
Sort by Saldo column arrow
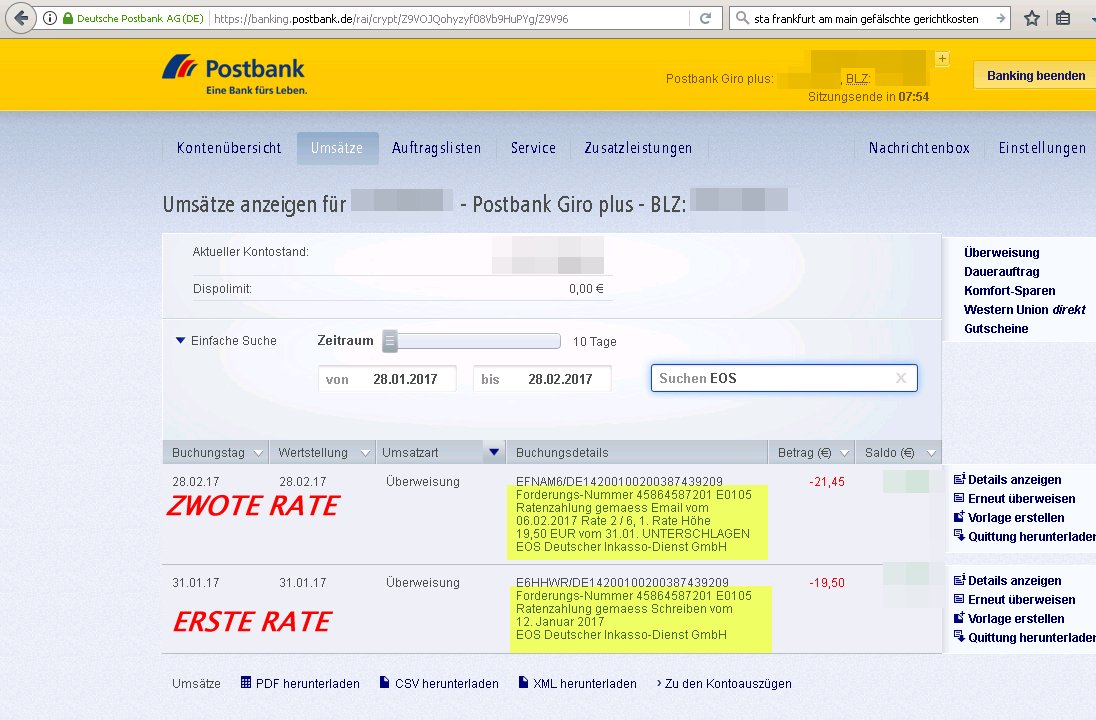tap(931, 453)
